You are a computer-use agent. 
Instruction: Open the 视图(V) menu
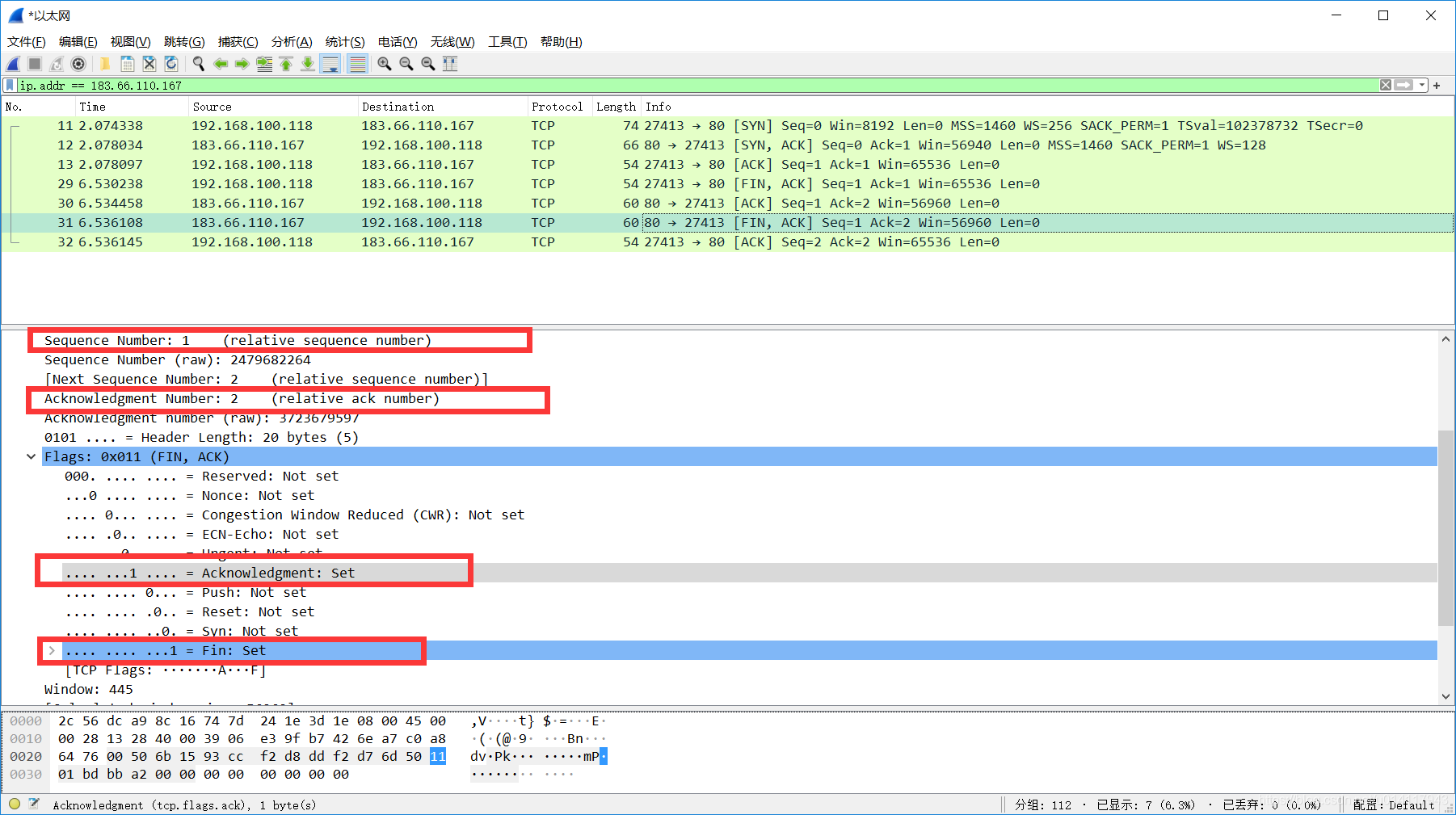[130, 42]
